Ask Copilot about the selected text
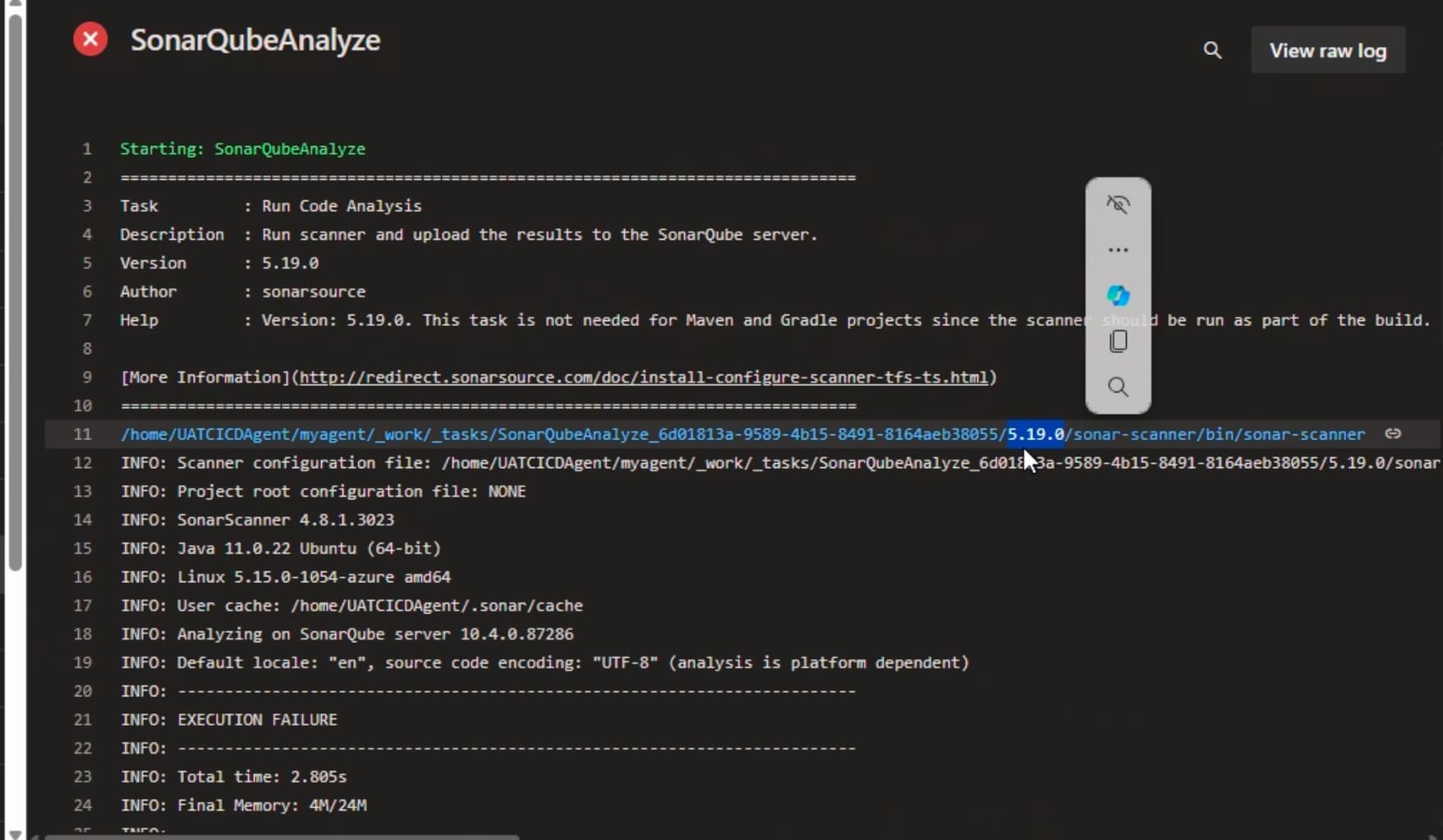Image resolution: width=1443 pixels, height=840 pixels. click(1118, 295)
